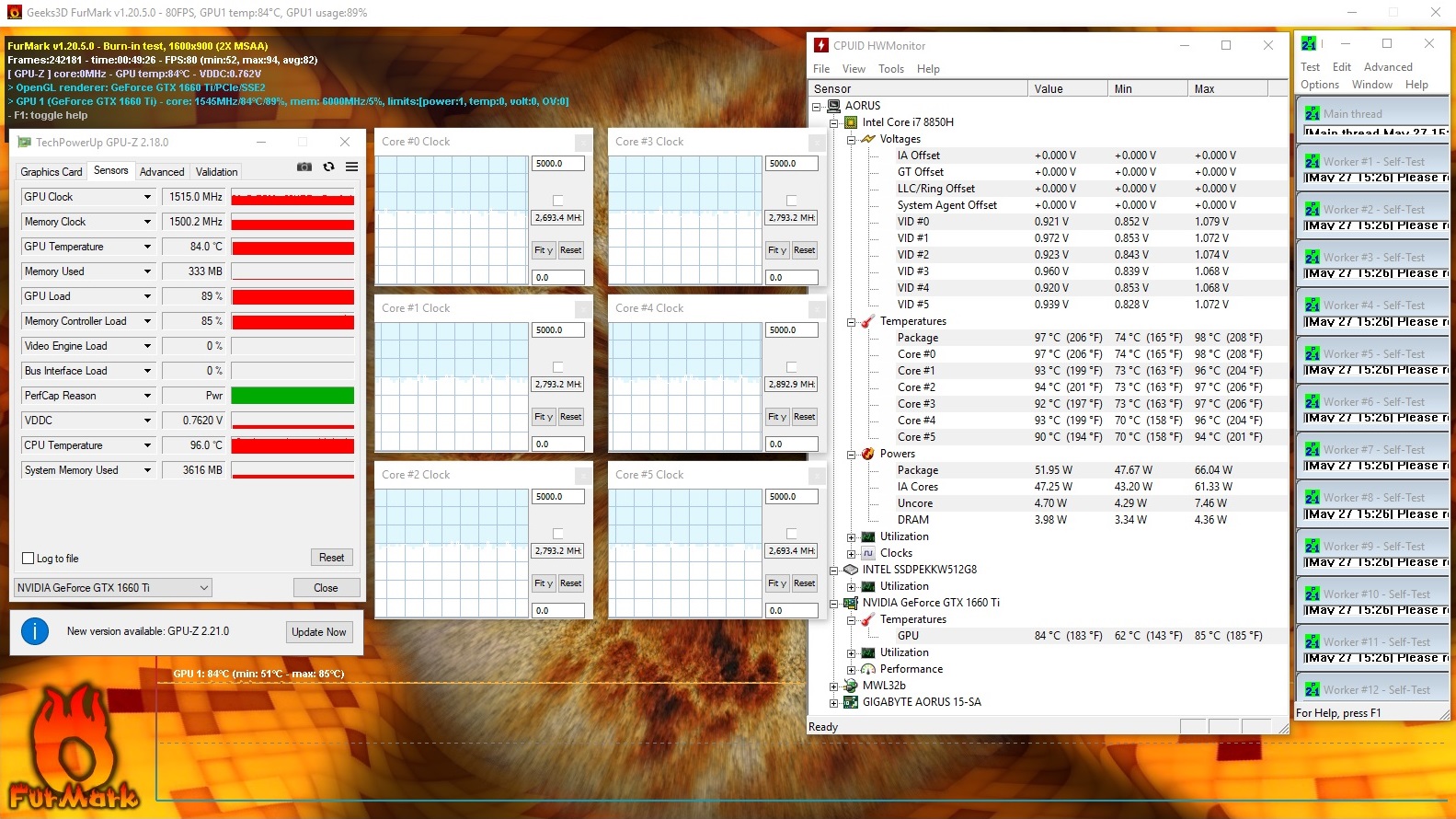Open the Options menu in stress tester
The height and width of the screenshot is (819, 1456).
1320,85
